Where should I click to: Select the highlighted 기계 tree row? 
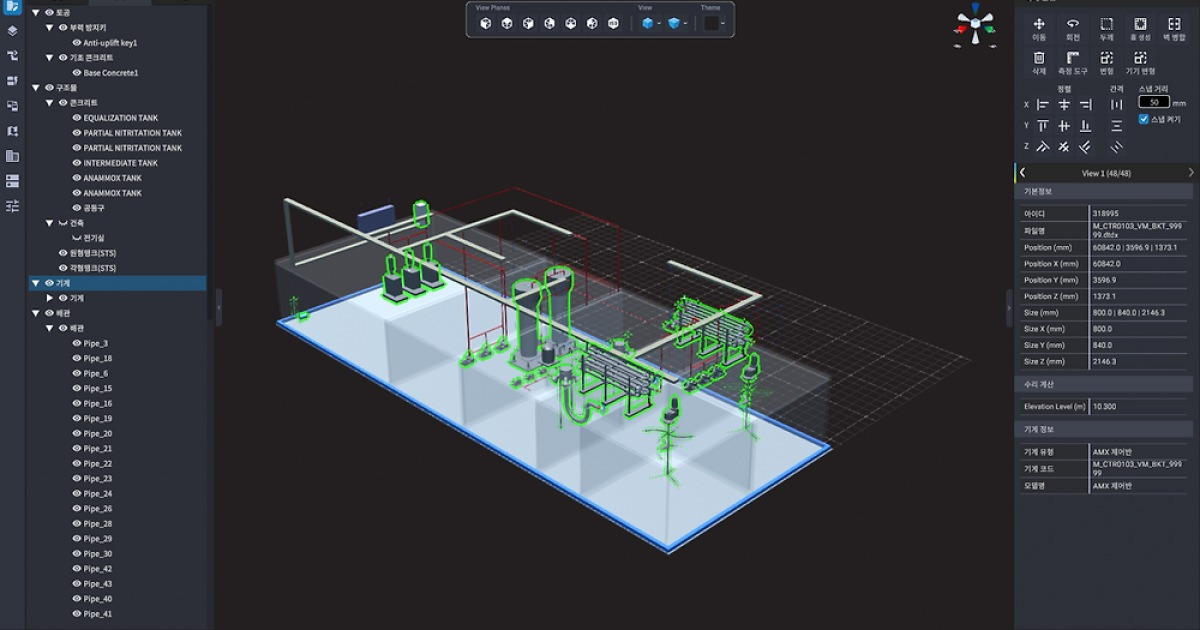pyautogui.click(x=116, y=283)
